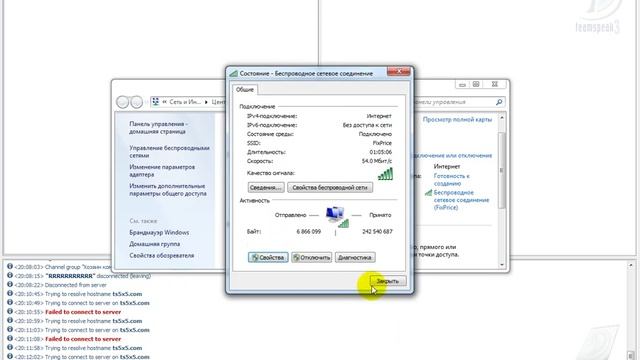Screen dimensions: 640x360
Task: Open Управление беспроводными сетями link
Action: pyautogui.click(x=169, y=151)
